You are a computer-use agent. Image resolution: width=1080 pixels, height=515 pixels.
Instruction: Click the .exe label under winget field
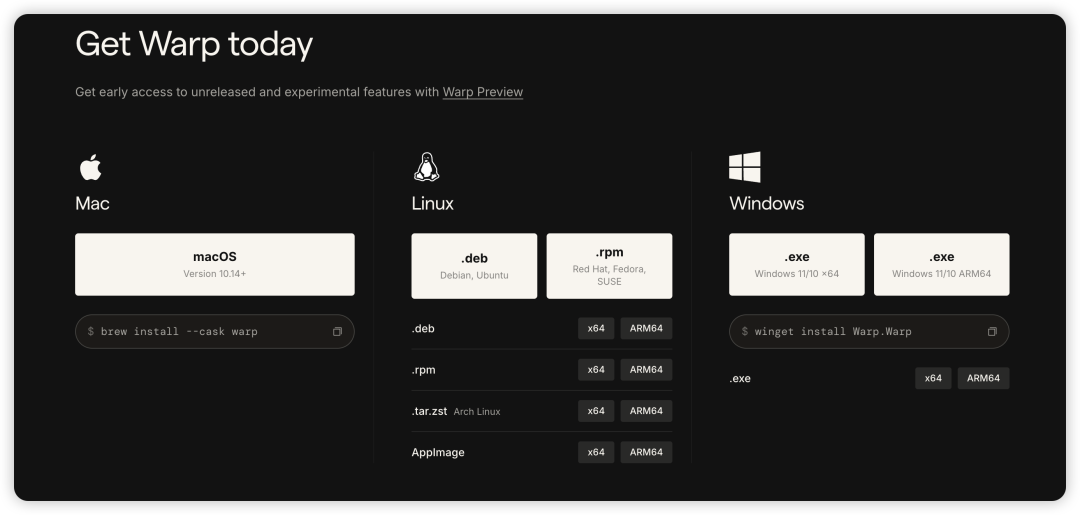[740, 378]
